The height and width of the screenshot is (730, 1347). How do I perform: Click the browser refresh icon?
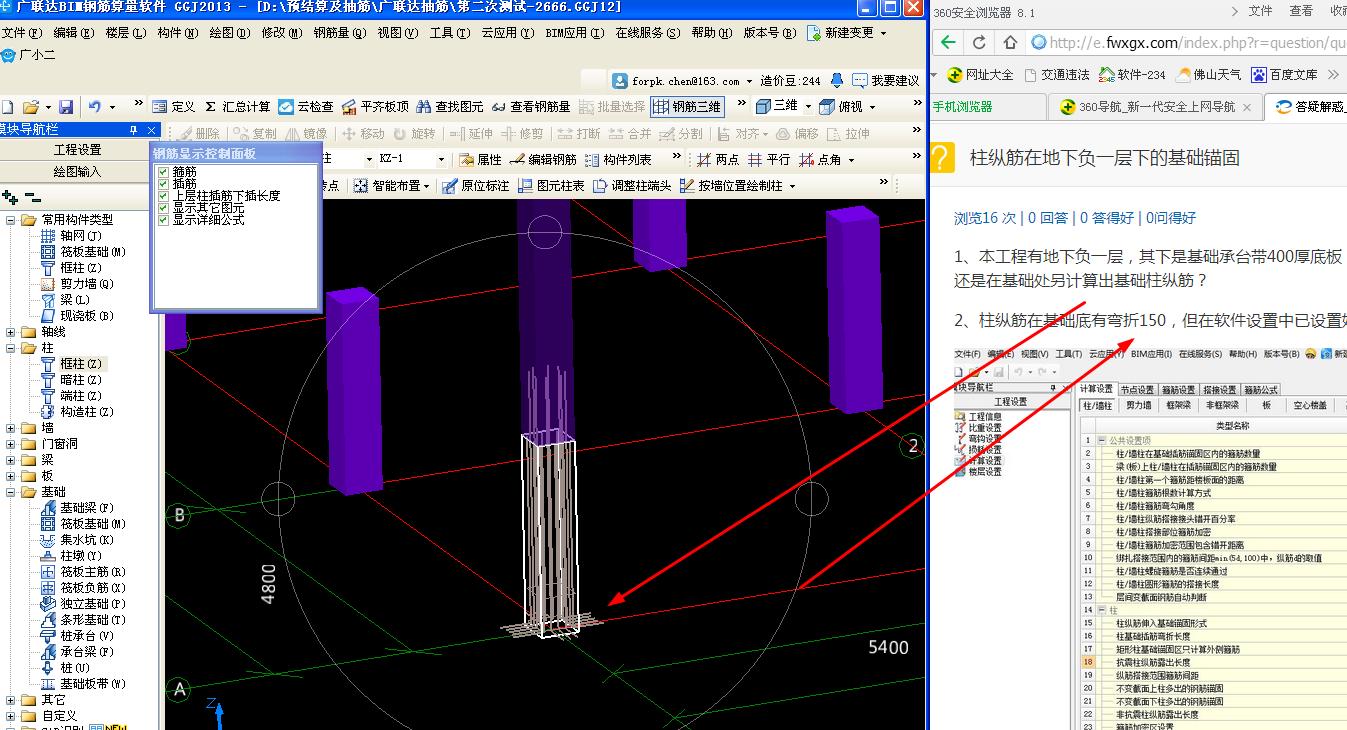(x=980, y=43)
